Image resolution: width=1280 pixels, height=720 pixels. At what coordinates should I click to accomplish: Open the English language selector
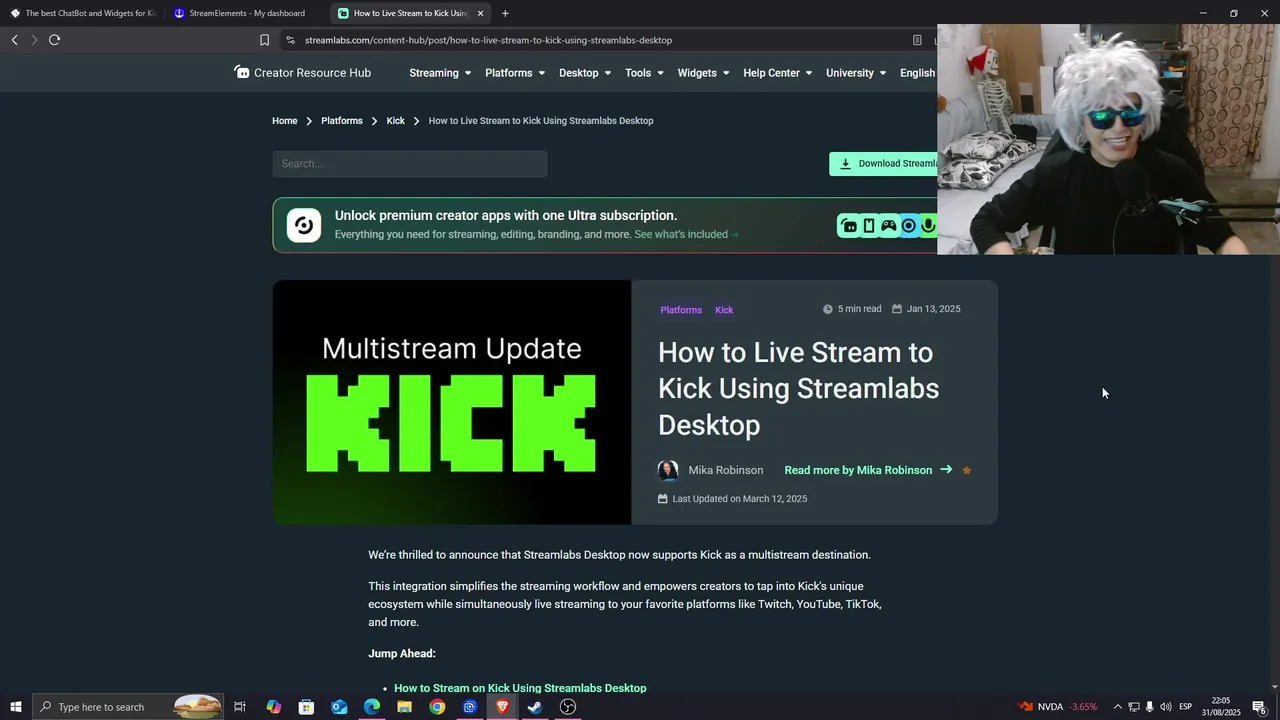coord(918,73)
